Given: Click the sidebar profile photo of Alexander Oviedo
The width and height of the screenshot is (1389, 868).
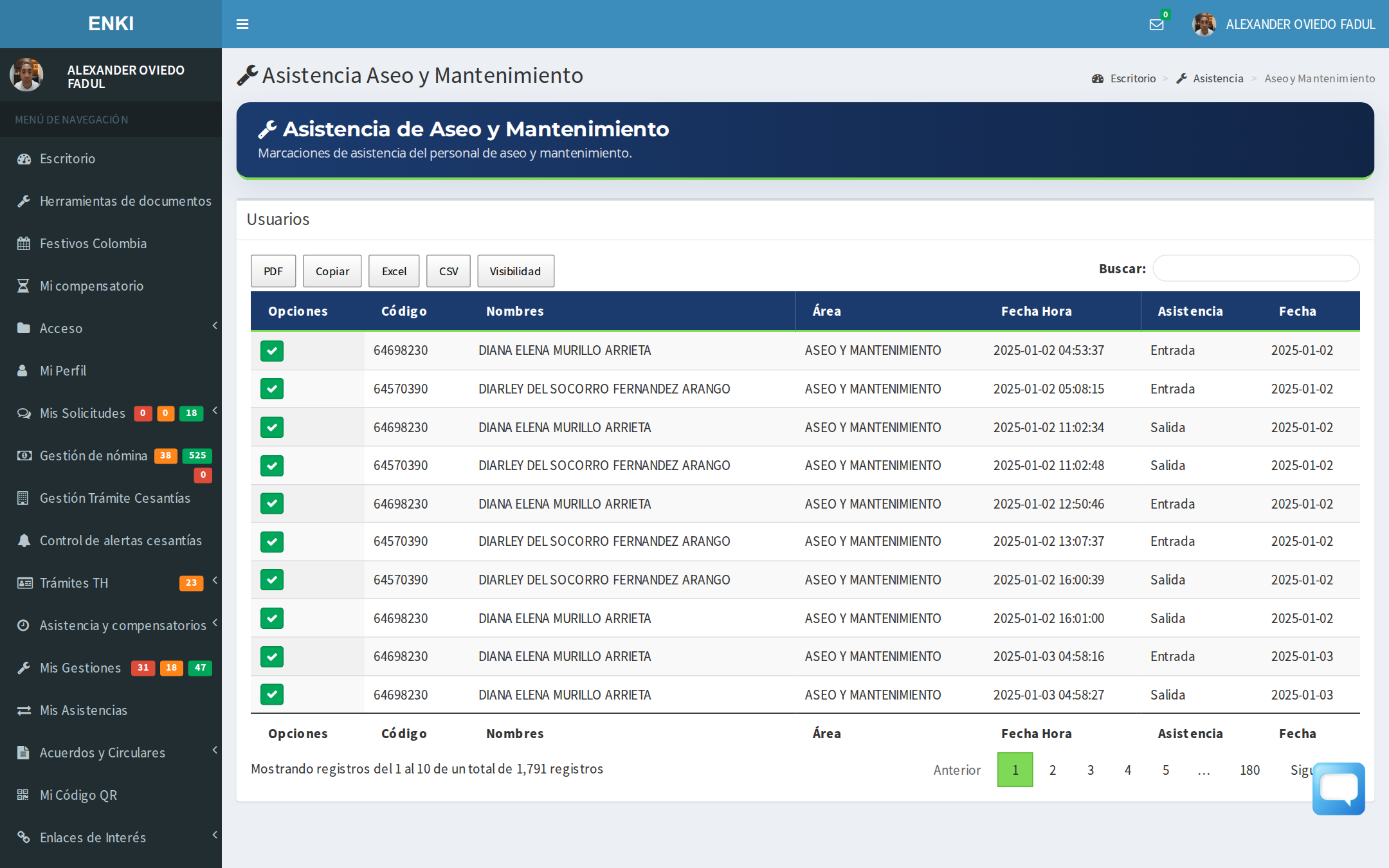Looking at the screenshot, I should tap(26, 75).
